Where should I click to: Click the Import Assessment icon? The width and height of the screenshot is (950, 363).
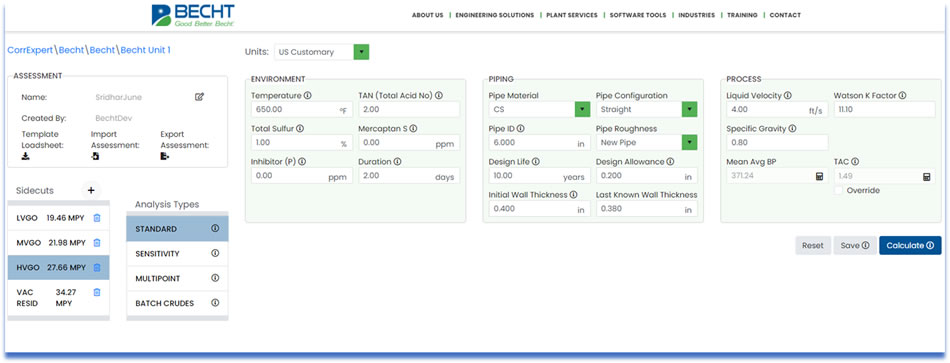[x=95, y=156]
